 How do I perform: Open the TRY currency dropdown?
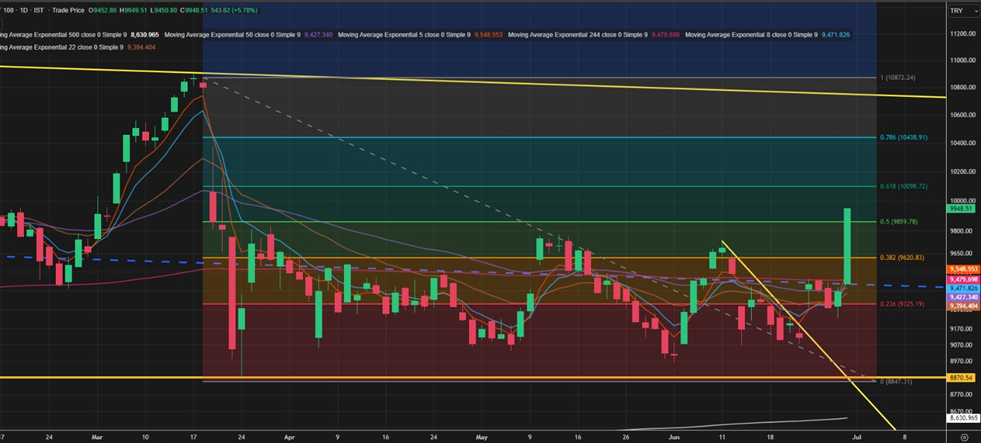[956, 11]
